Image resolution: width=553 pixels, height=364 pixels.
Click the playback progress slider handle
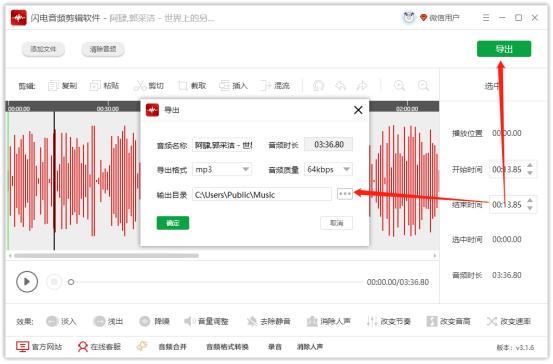(71, 282)
